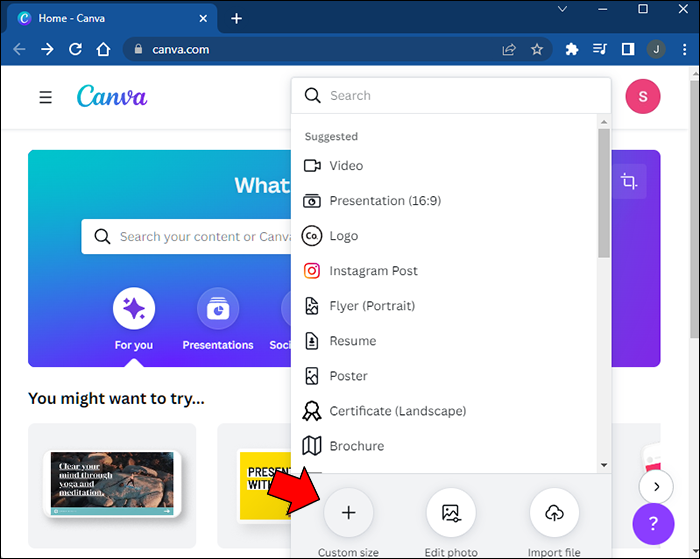Image resolution: width=700 pixels, height=559 pixels.
Task: Click the Search your content input field
Action: coord(187,236)
